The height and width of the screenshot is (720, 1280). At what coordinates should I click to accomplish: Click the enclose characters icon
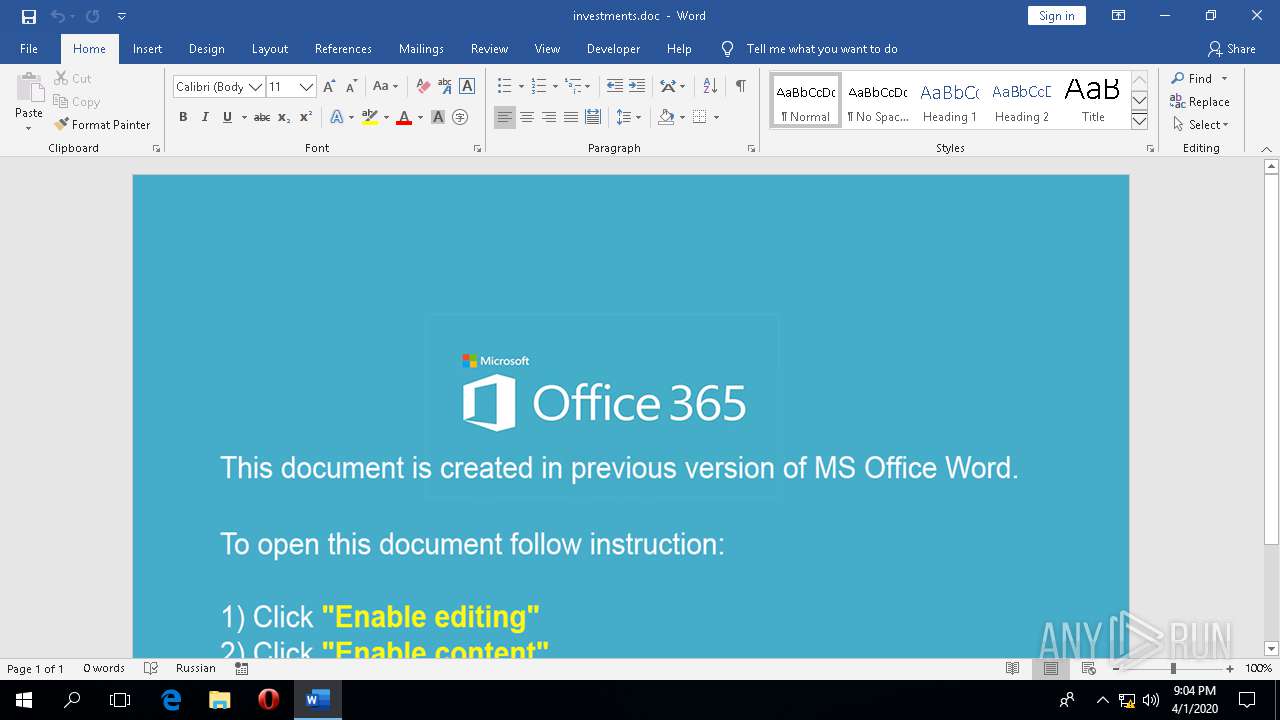460,117
